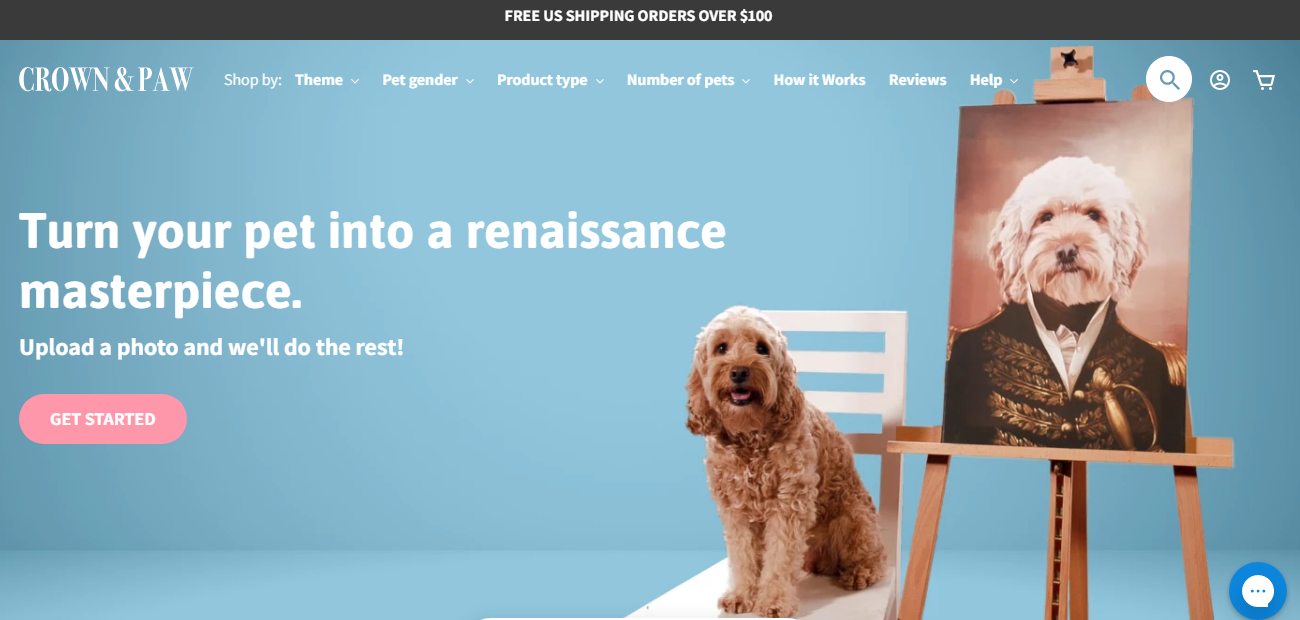Screen dimensions: 1300x620
Task: Expand the Product type dropdown
Action: pyautogui.click(x=550, y=80)
